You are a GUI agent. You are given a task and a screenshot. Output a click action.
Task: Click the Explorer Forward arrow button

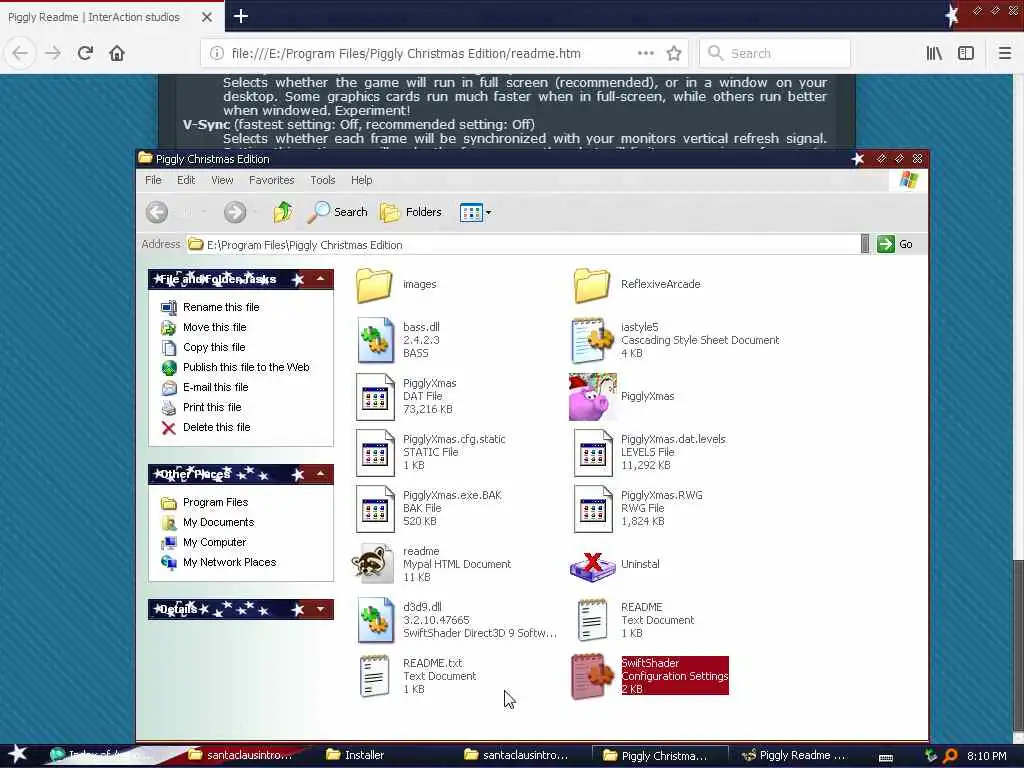(235, 212)
